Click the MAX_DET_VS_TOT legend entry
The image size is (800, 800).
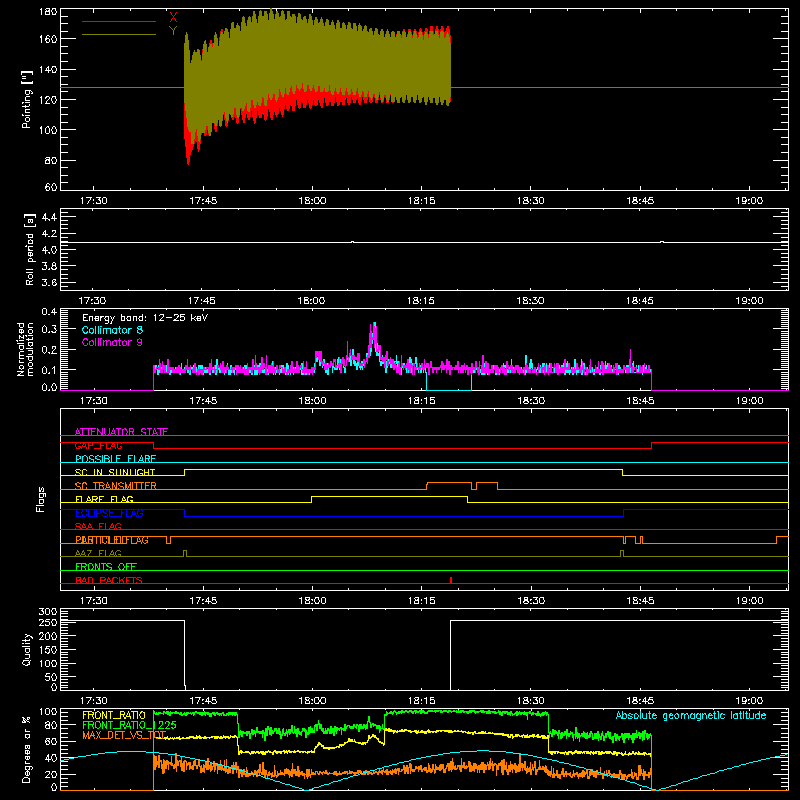[124, 735]
